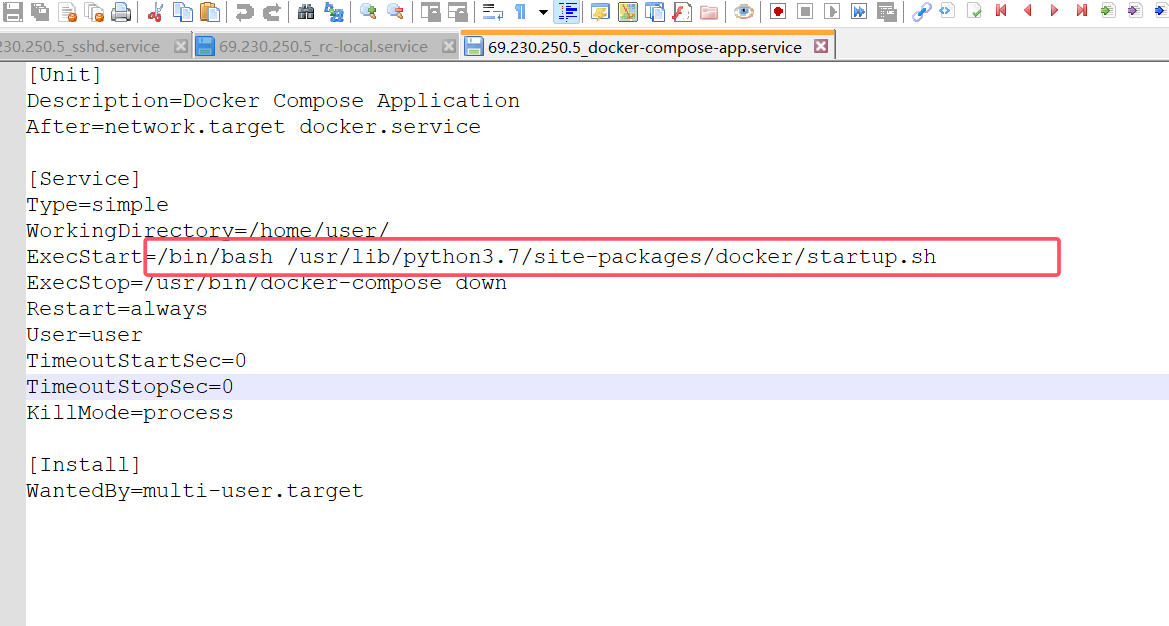Open the show-symbol dropdown arrow
Screen dimensions: 1169x626
coord(543,12)
